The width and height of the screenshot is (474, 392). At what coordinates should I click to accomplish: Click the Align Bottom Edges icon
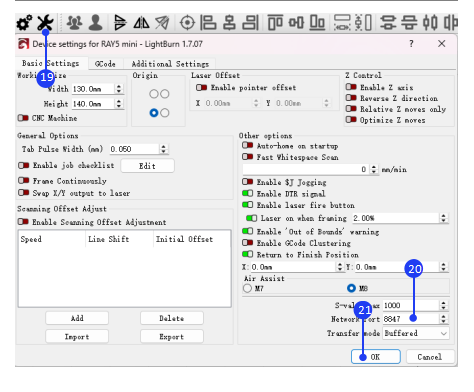[x=317, y=23]
